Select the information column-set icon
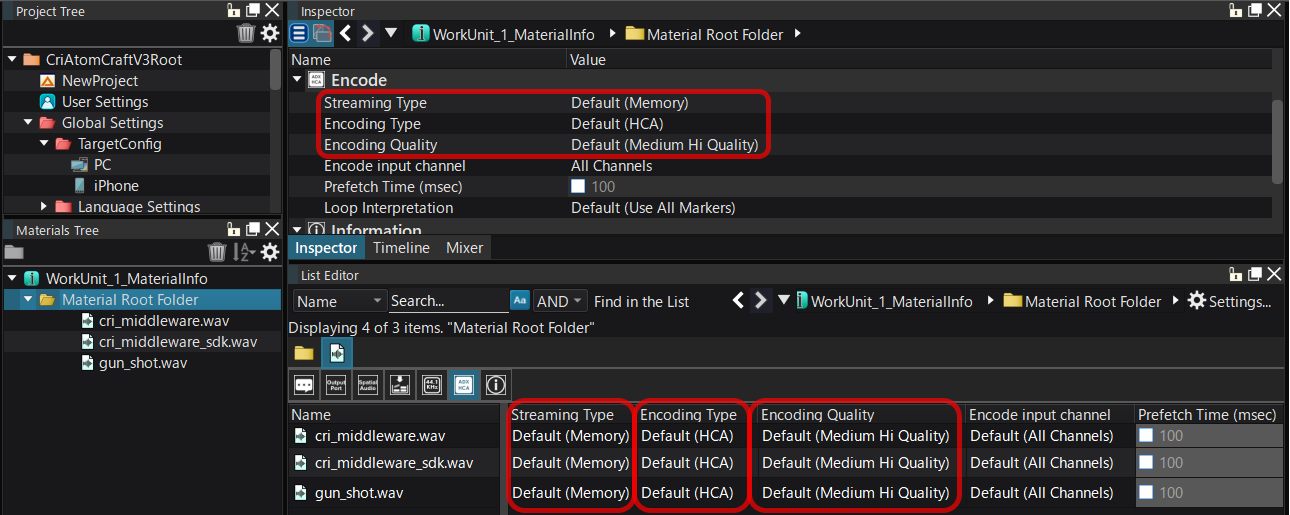The height and width of the screenshot is (515, 1290). 495,384
